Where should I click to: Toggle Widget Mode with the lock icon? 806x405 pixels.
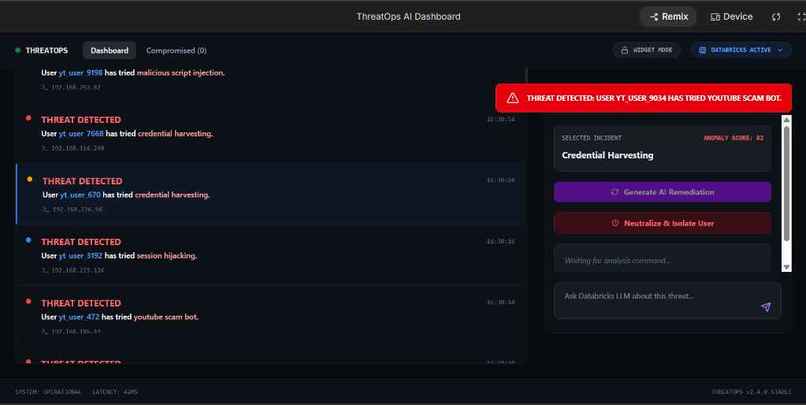click(646, 50)
